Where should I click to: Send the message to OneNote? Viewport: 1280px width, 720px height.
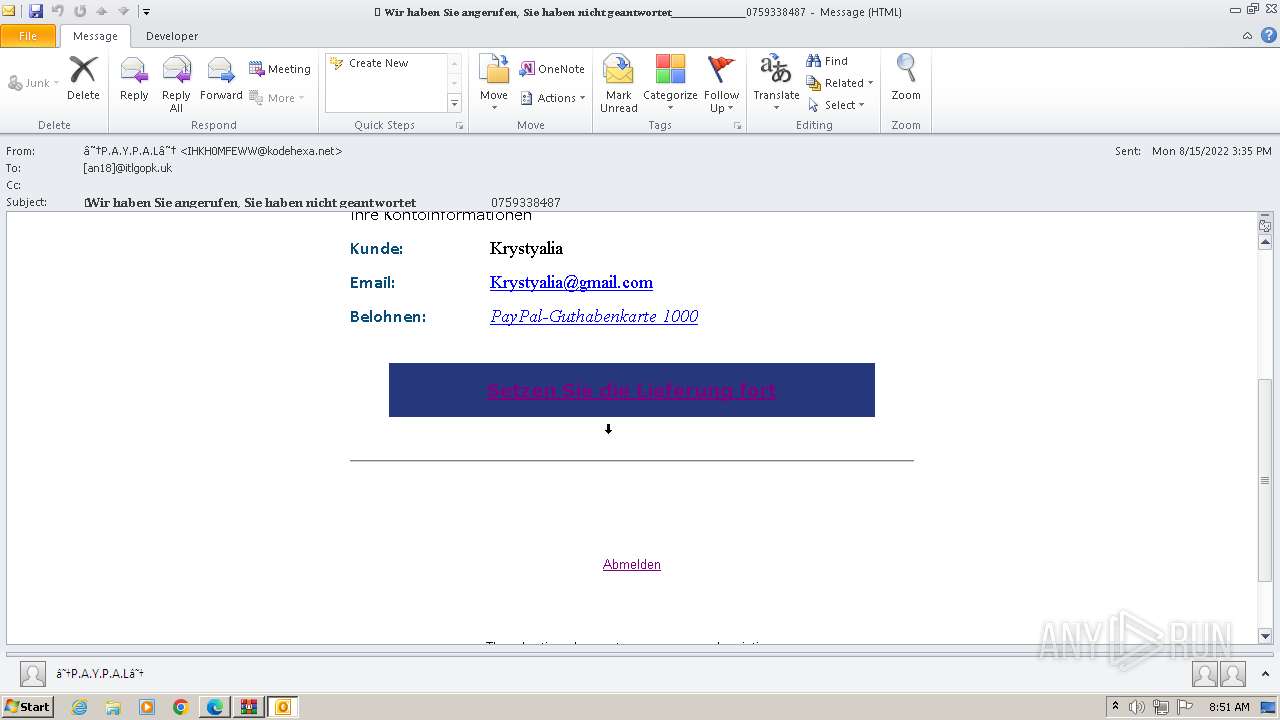tap(552, 69)
